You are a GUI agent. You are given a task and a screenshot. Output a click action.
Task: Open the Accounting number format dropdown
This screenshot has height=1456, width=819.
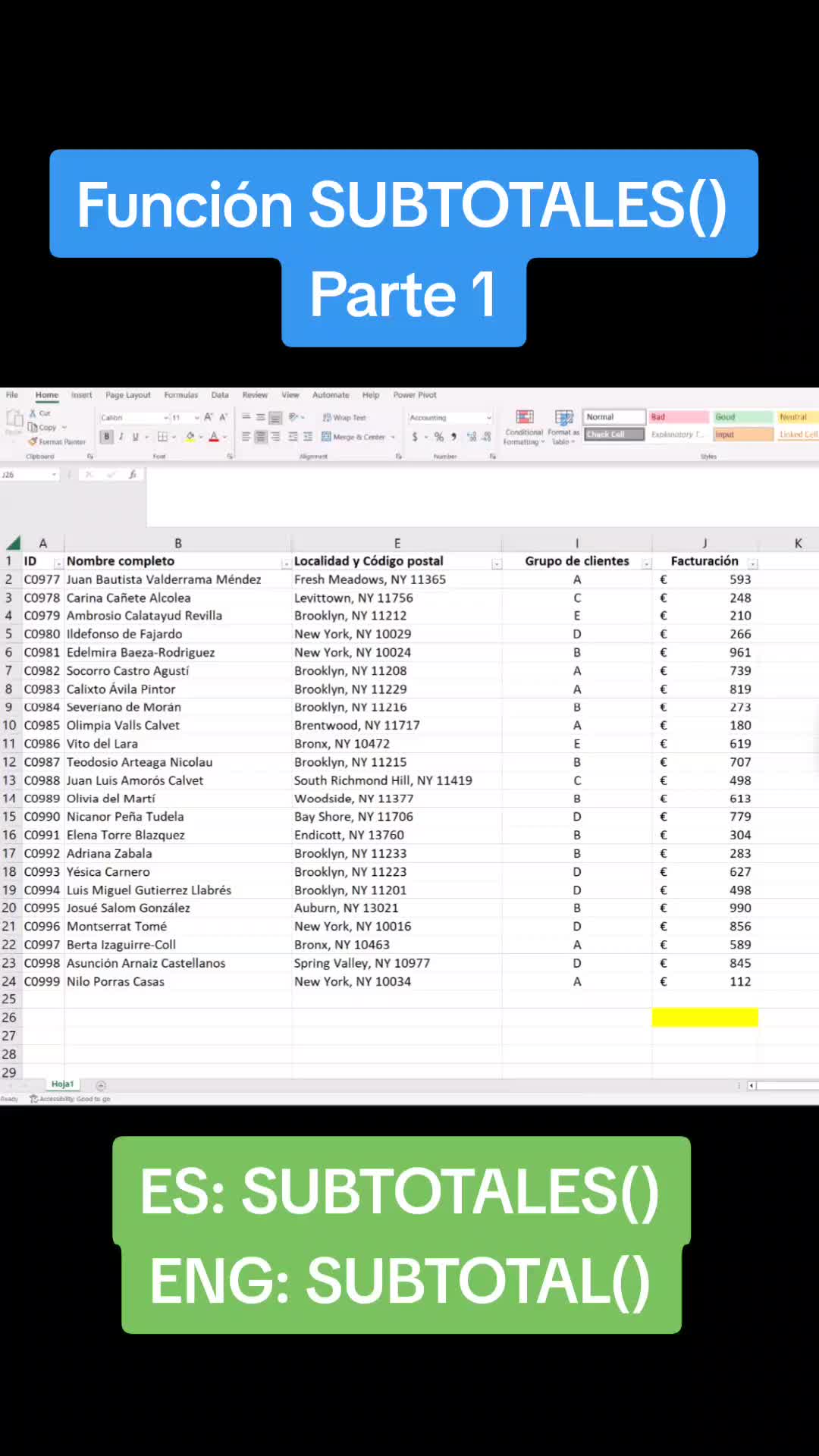(488, 418)
